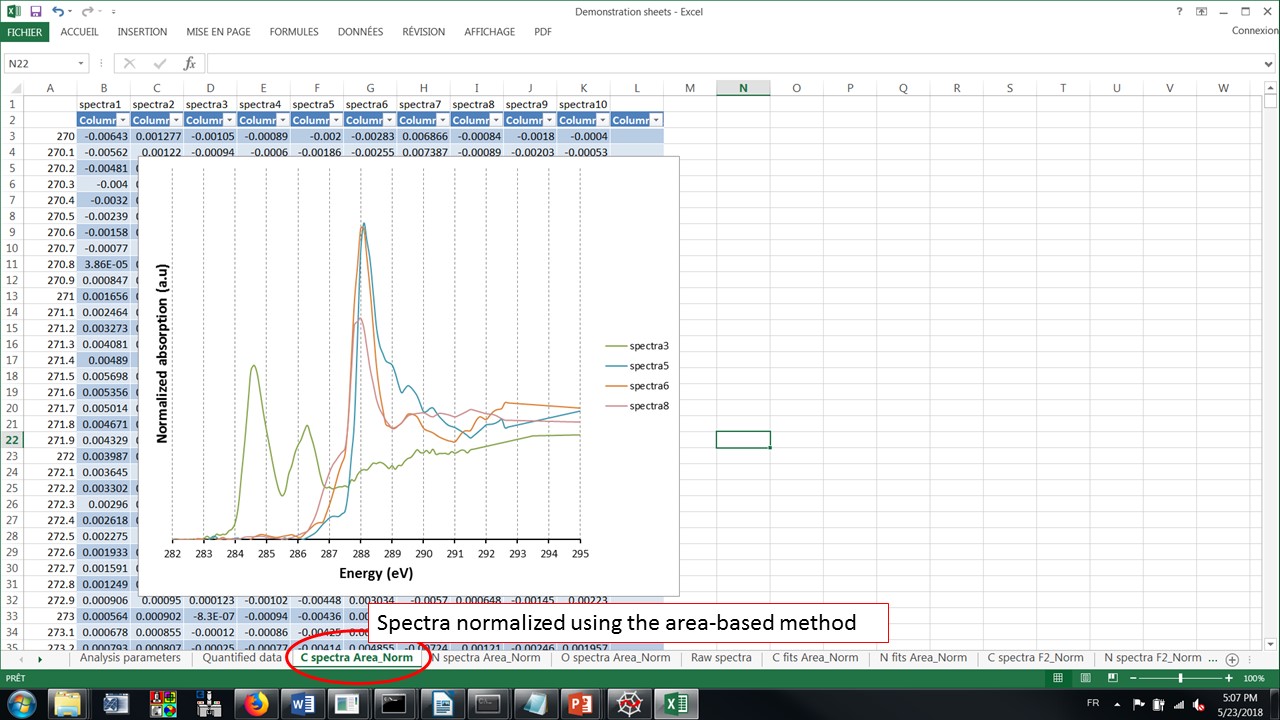
Task: Open the DONNÉES ribbon tab
Action: pyautogui.click(x=360, y=32)
